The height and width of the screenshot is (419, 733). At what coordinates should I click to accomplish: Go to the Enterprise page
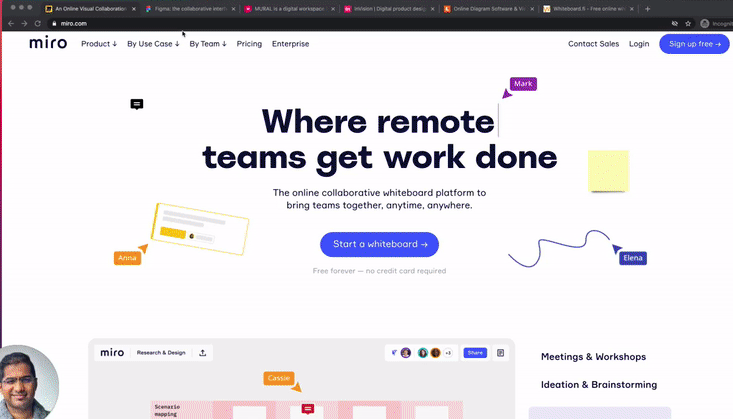click(x=290, y=43)
